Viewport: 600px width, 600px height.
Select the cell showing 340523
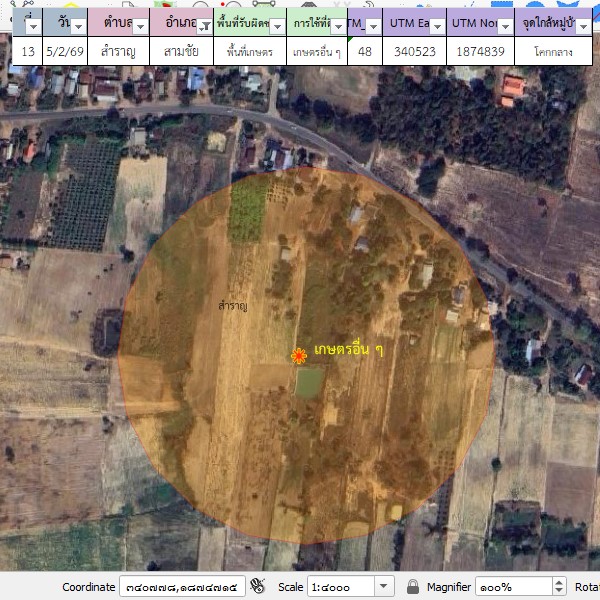click(414, 51)
